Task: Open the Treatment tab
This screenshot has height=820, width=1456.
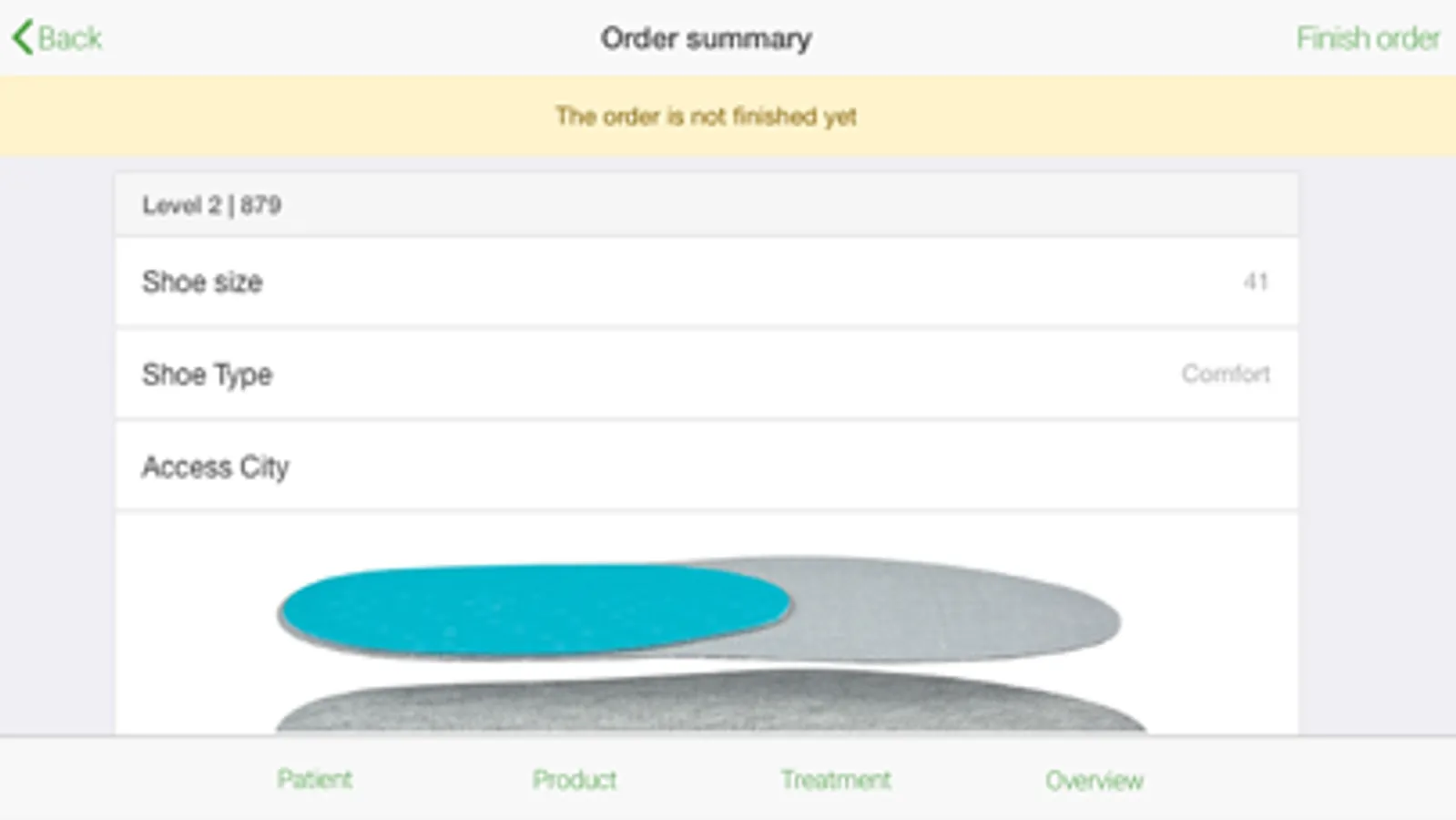Action: click(836, 779)
